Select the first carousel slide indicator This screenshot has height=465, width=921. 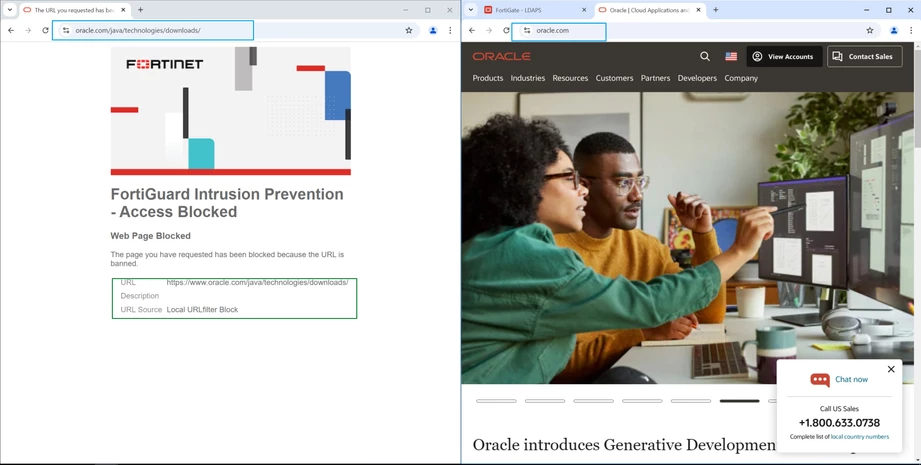(496, 401)
